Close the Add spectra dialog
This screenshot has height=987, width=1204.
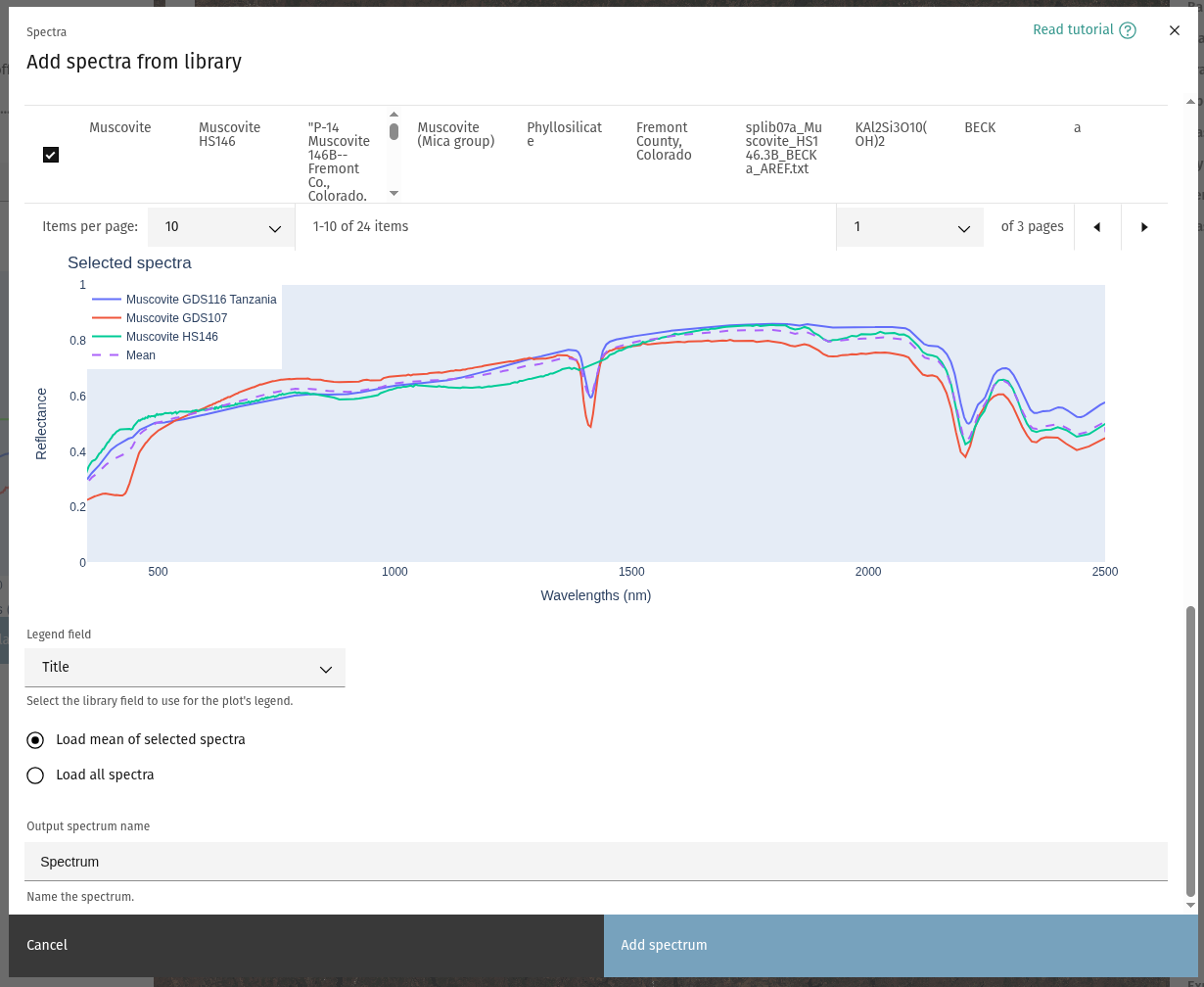coord(1175,30)
